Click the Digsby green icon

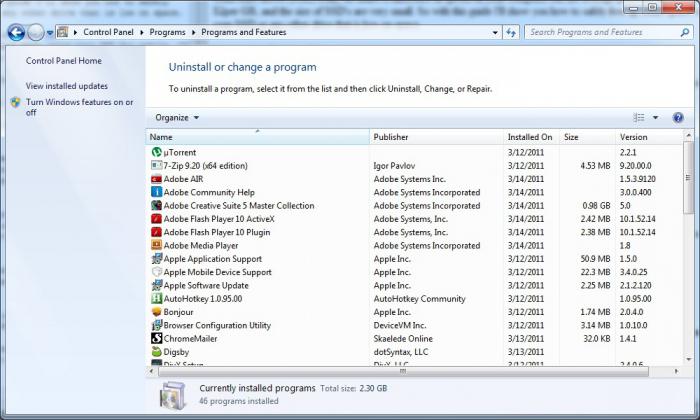(156, 352)
